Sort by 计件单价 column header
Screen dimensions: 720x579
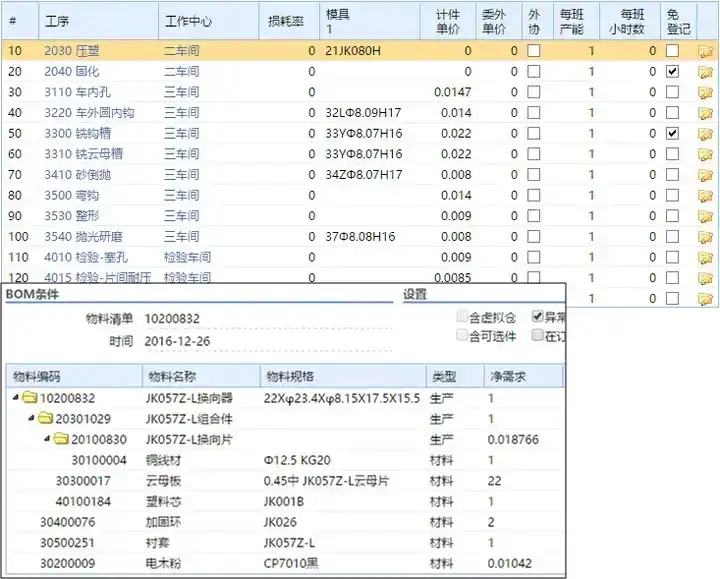[x=448, y=22]
